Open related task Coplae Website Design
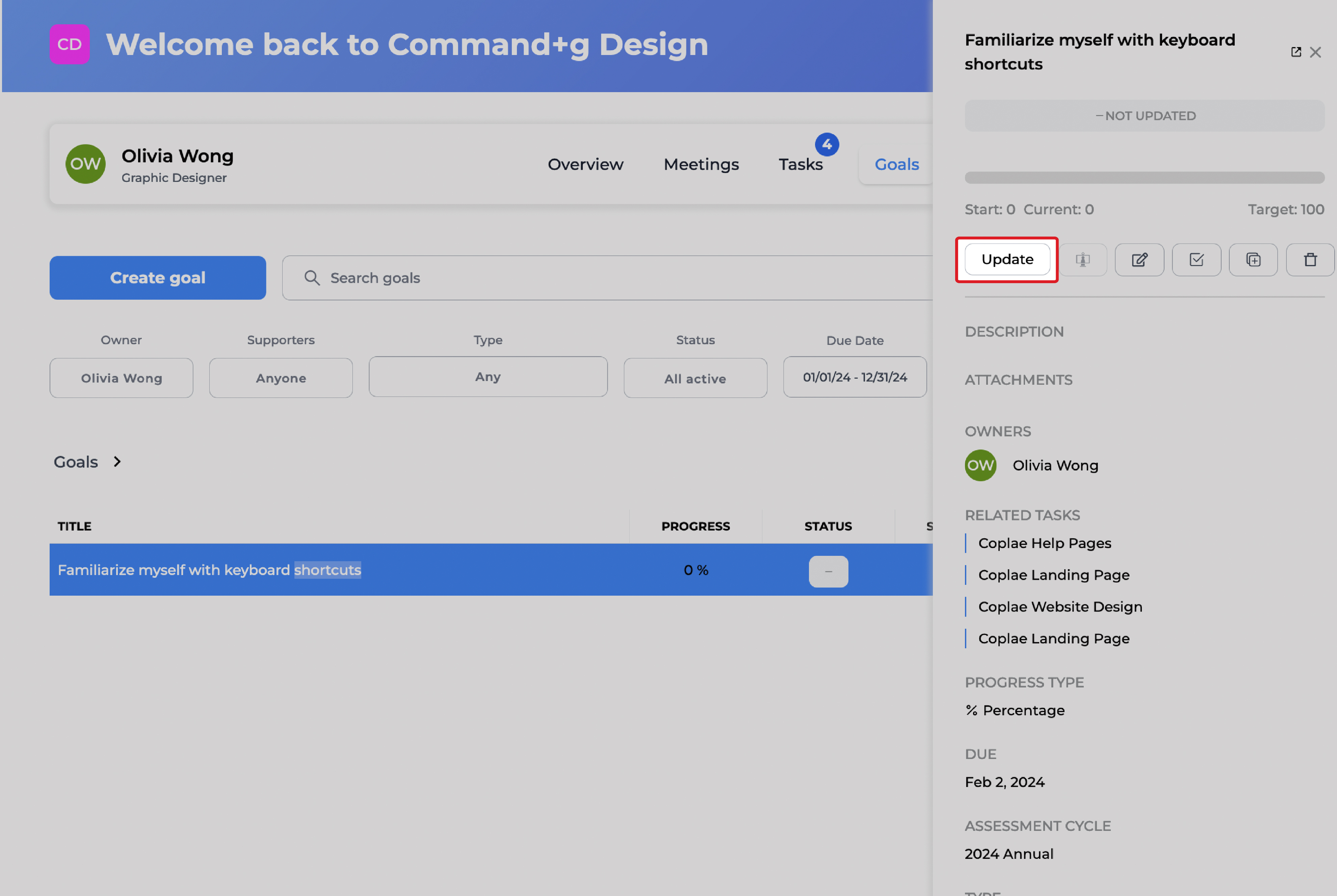1337x896 pixels. 1060,606
